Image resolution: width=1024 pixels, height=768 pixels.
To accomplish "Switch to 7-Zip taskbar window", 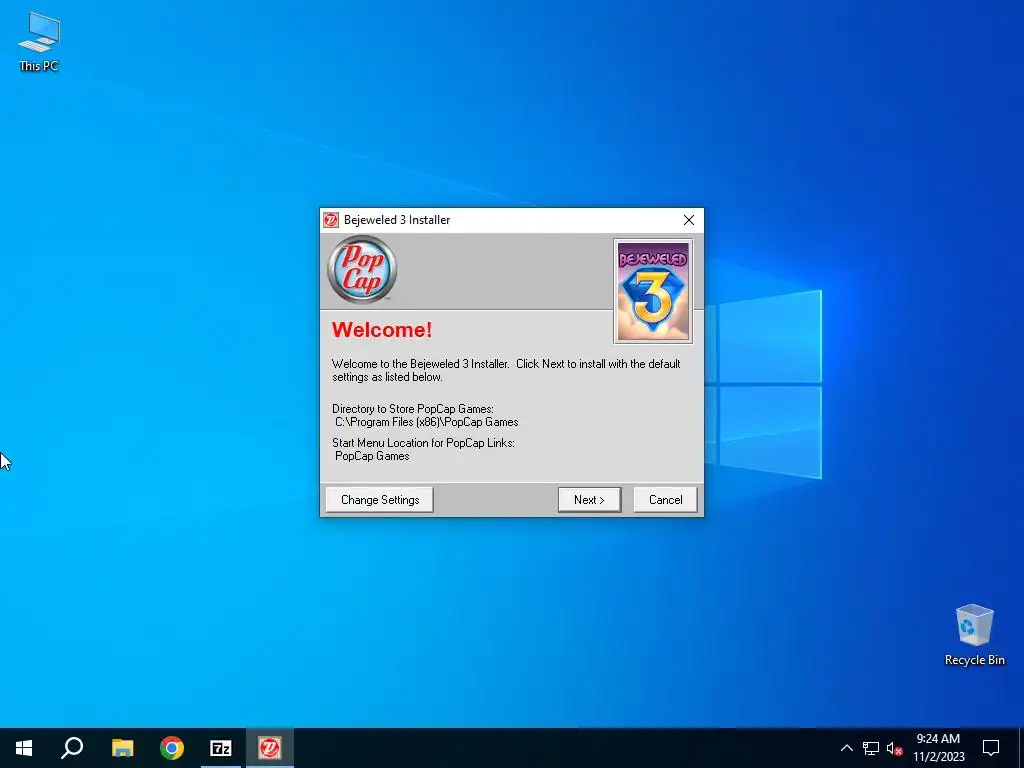I will coord(221,748).
